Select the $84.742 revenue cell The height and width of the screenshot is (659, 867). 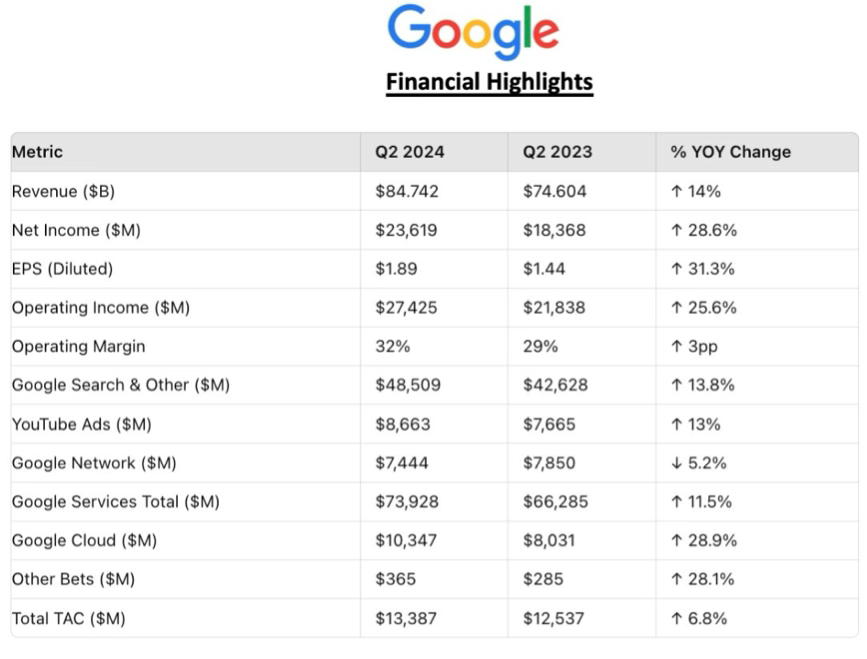406,191
